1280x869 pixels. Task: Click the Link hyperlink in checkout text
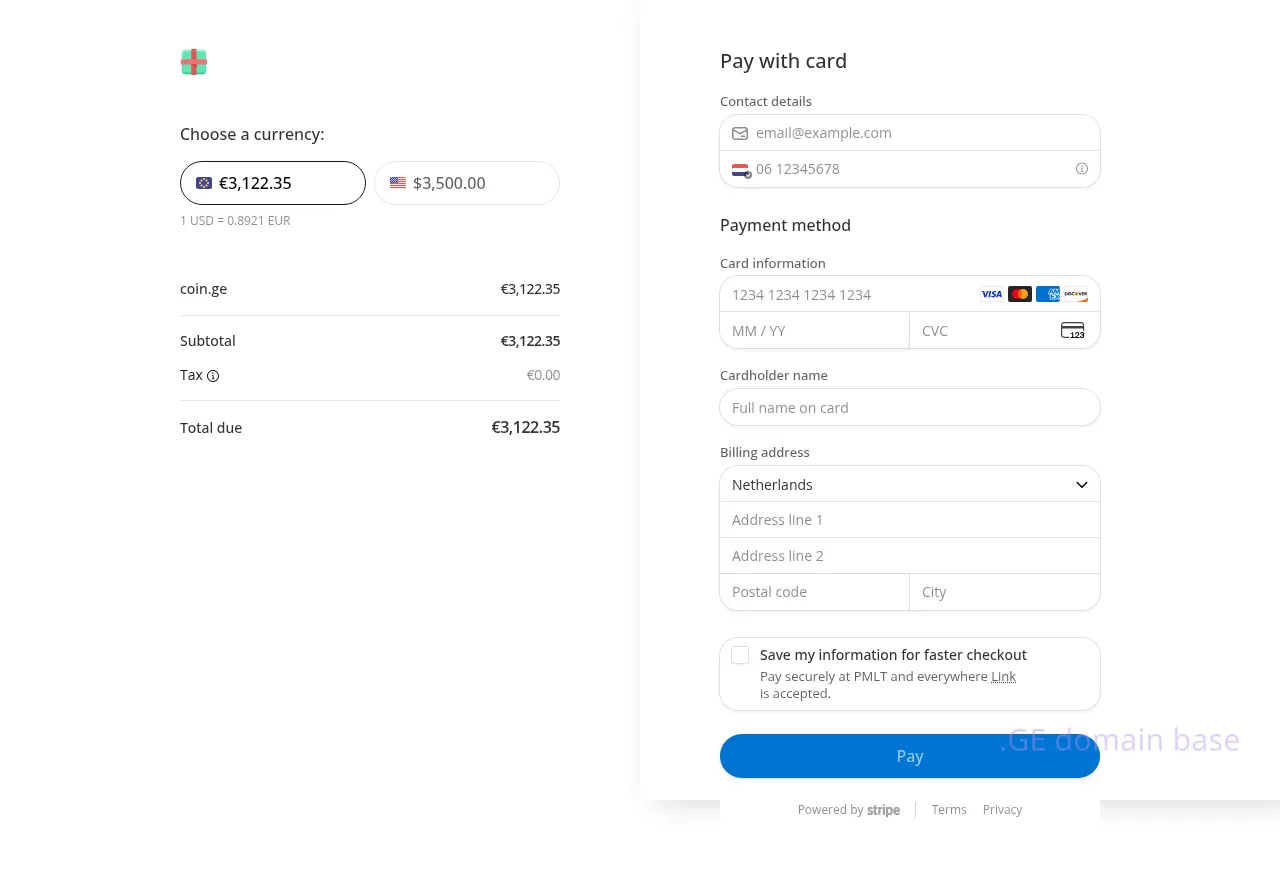[x=1003, y=677]
